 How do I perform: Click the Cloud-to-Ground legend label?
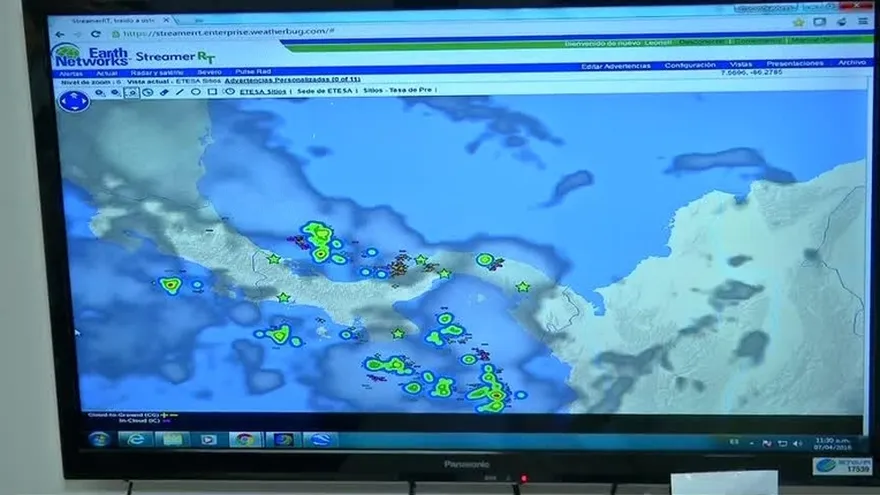click(x=123, y=415)
